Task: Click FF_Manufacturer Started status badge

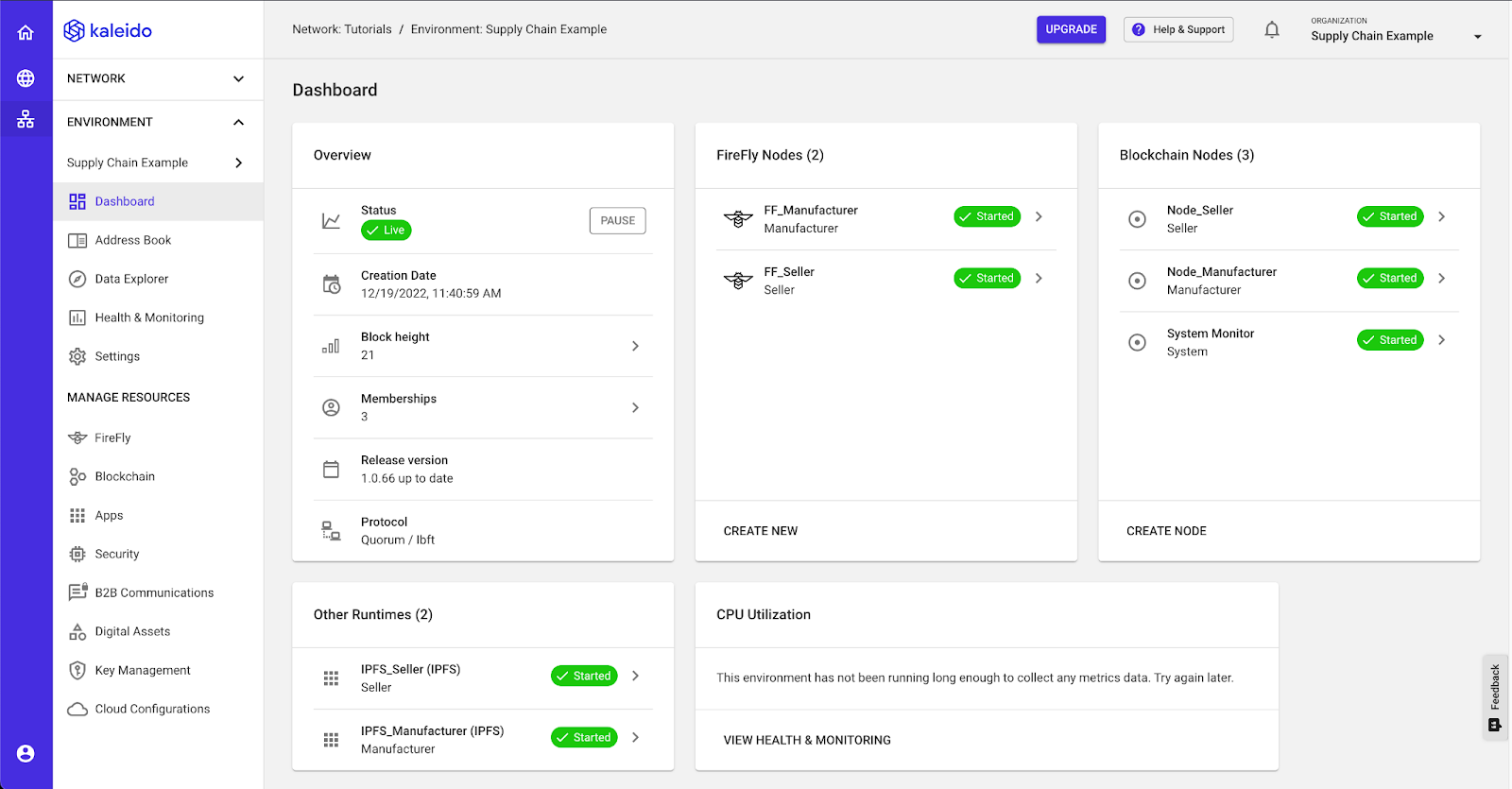Action: pyautogui.click(x=987, y=216)
